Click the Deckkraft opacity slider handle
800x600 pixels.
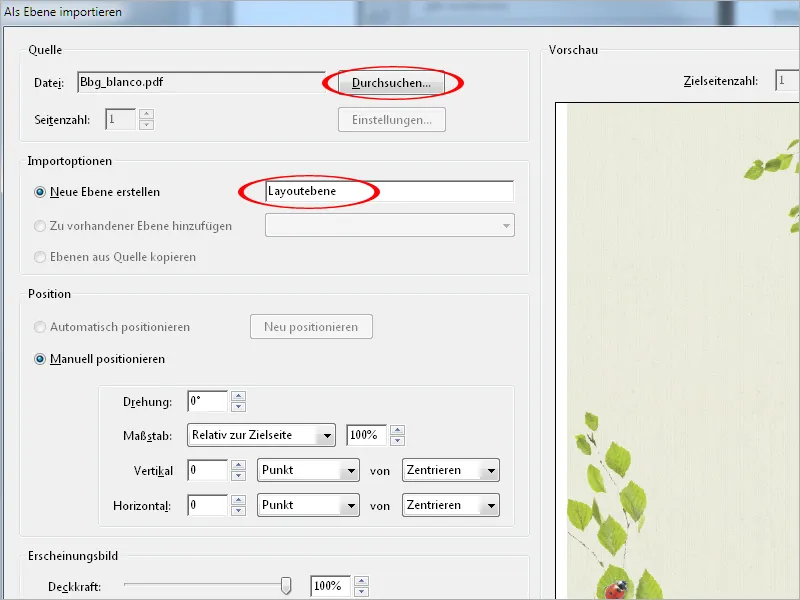[286, 586]
